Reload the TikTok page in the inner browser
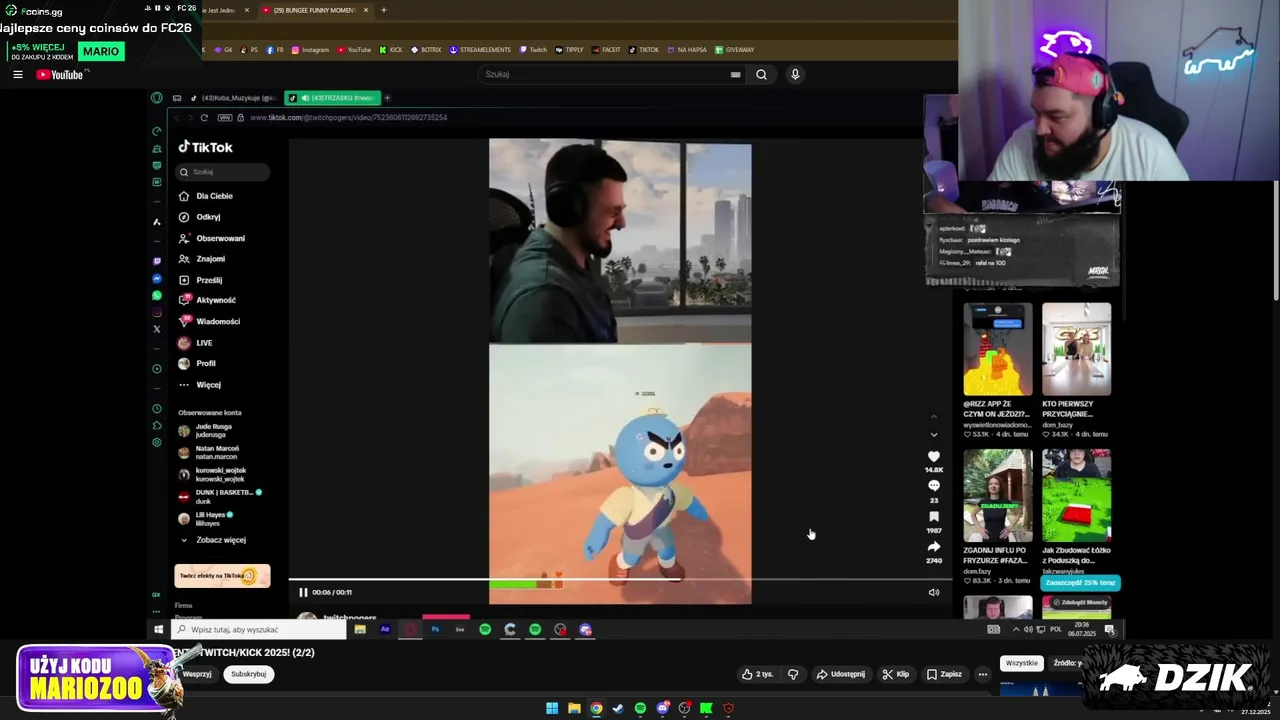The image size is (1280, 720). pyautogui.click(x=204, y=118)
